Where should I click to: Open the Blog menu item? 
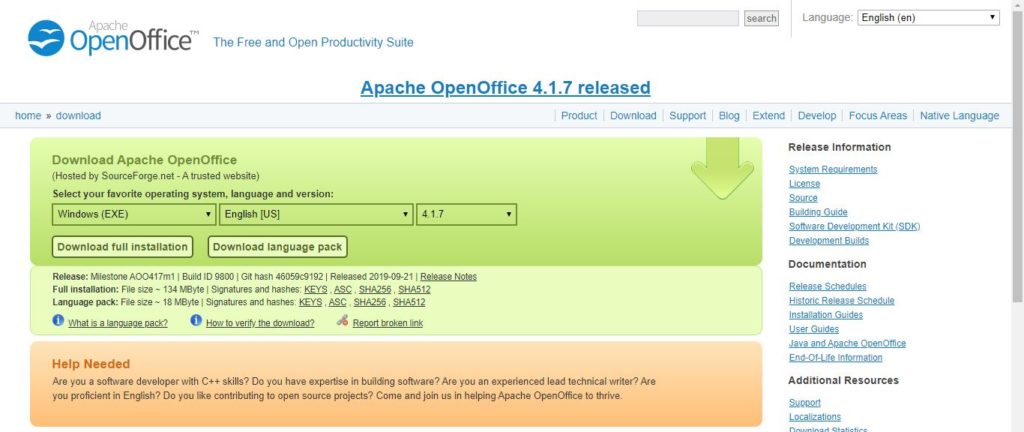pyautogui.click(x=729, y=116)
